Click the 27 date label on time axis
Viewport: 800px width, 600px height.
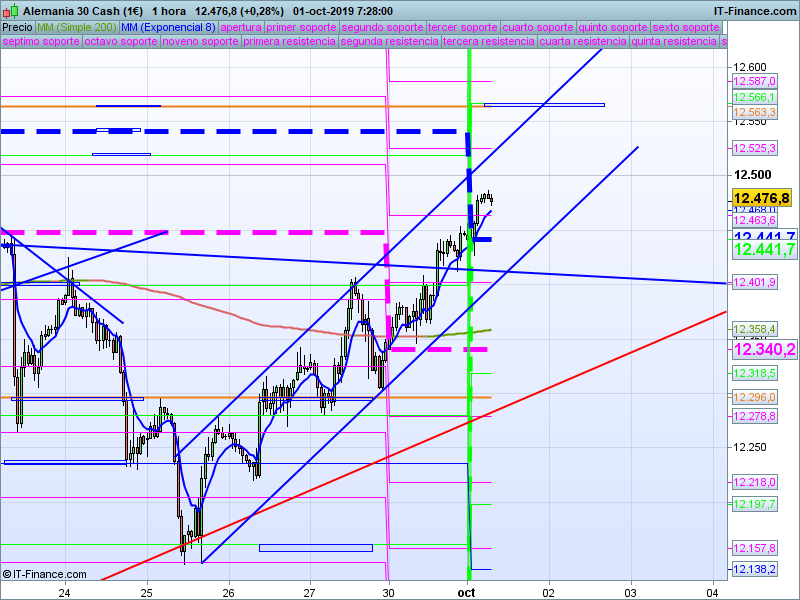310,592
